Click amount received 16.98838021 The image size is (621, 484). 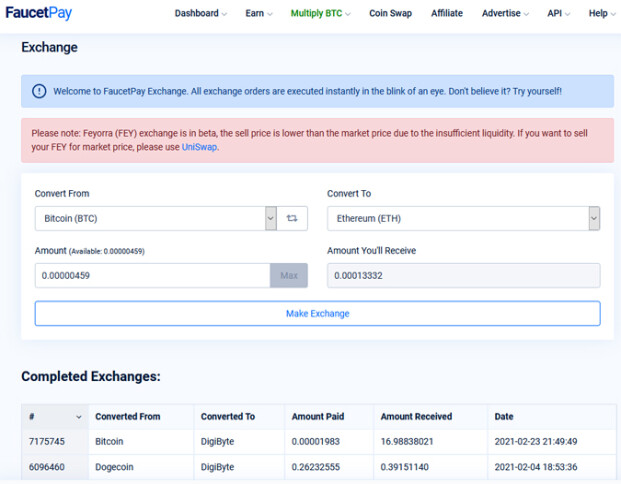[x=407, y=442]
